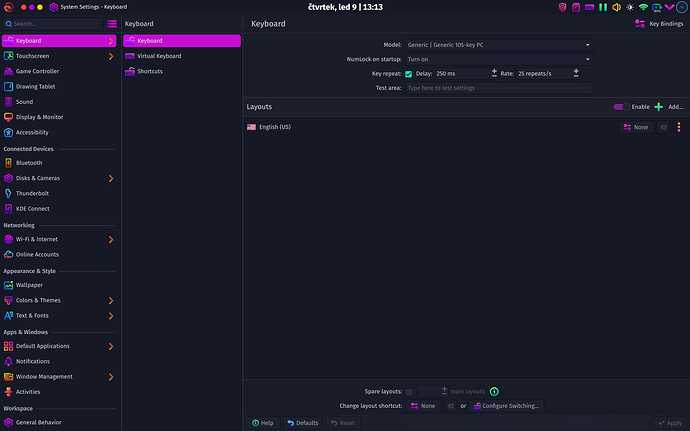Click the Change layout shortcut None button
Viewport: 690px width, 431px height.
pyautogui.click(x=423, y=406)
